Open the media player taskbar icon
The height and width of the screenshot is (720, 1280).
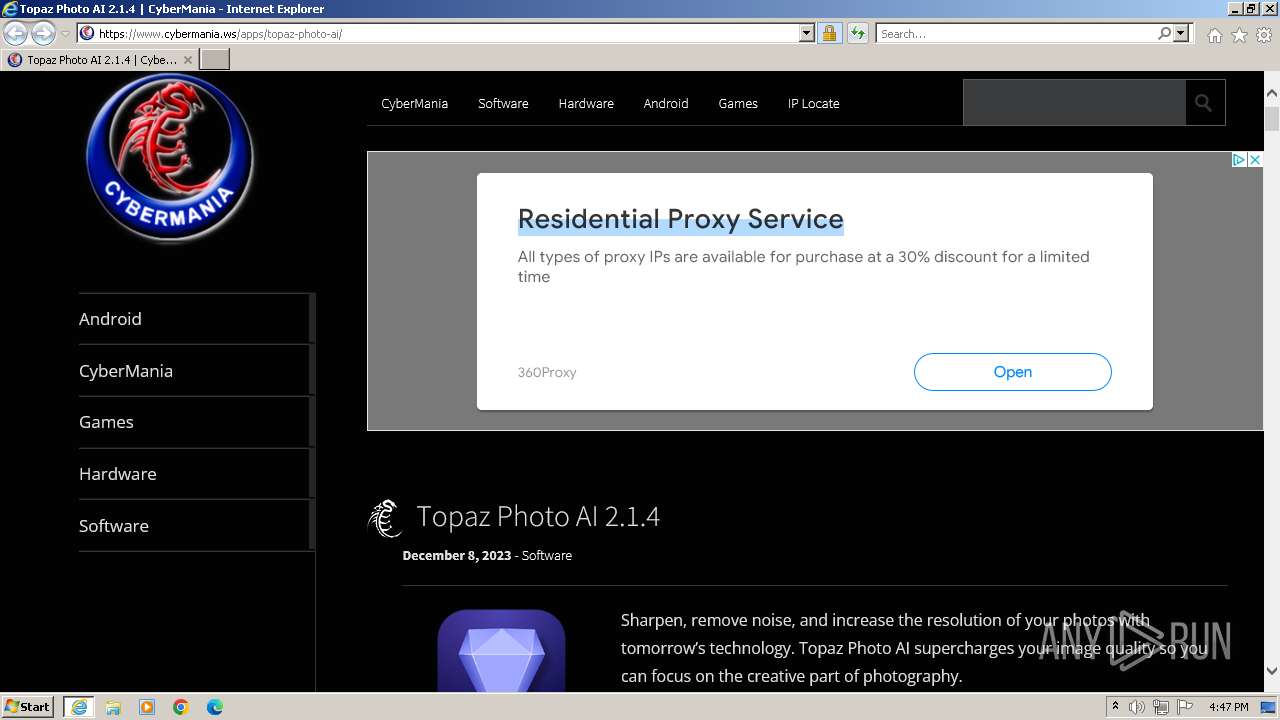147,707
